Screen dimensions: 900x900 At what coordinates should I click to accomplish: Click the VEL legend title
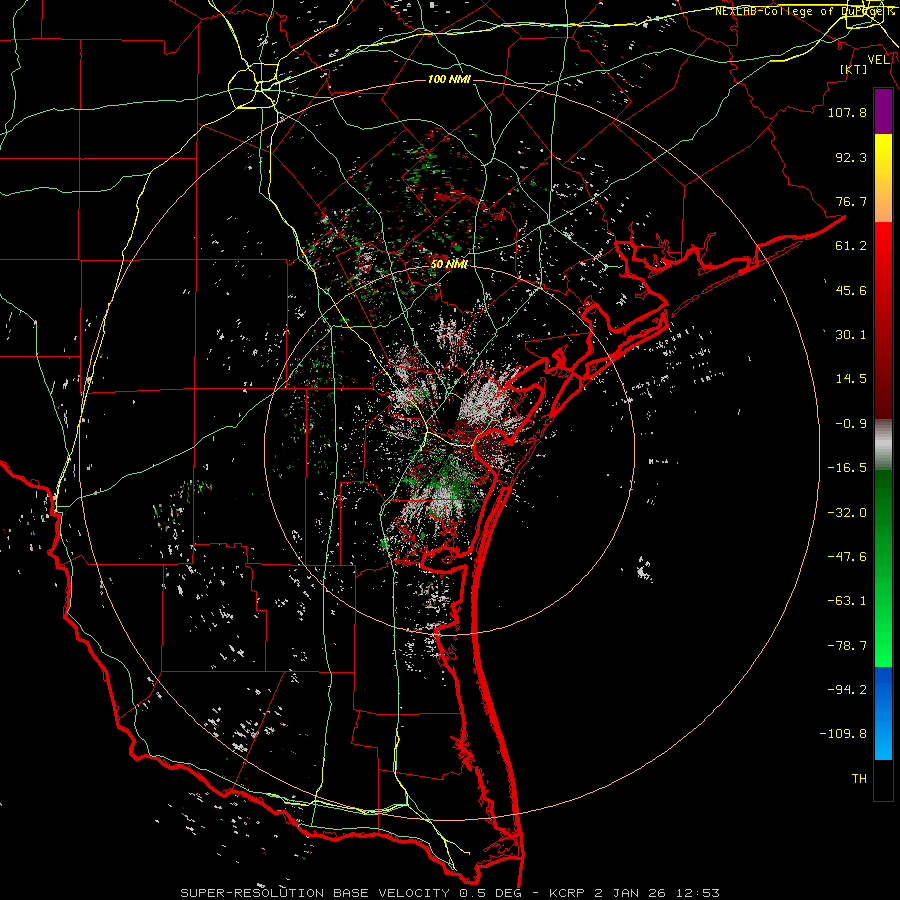[x=878, y=60]
